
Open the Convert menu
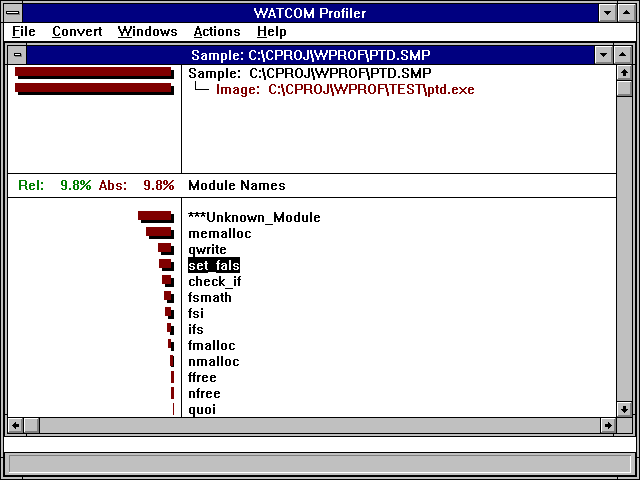point(77,32)
